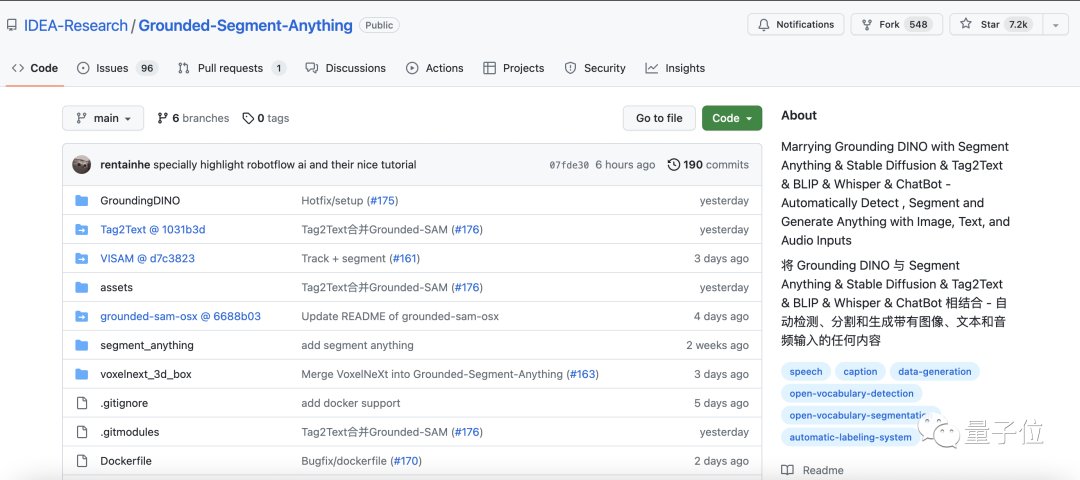Image resolution: width=1080 pixels, height=480 pixels.
Task: Open grounded-sam-osx @ 6688b03 submodule
Action: click(180, 317)
